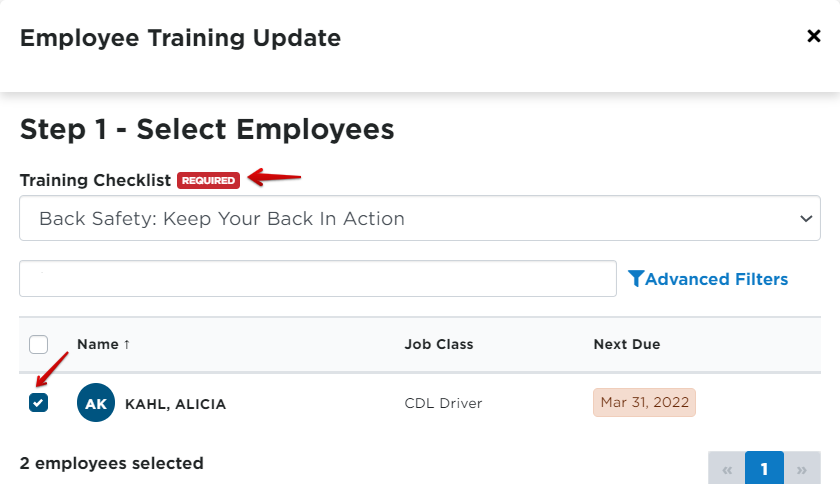Screen dimensions: 840x484
Task: Open the Training Checklist dropdown
Action: click(420, 218)
